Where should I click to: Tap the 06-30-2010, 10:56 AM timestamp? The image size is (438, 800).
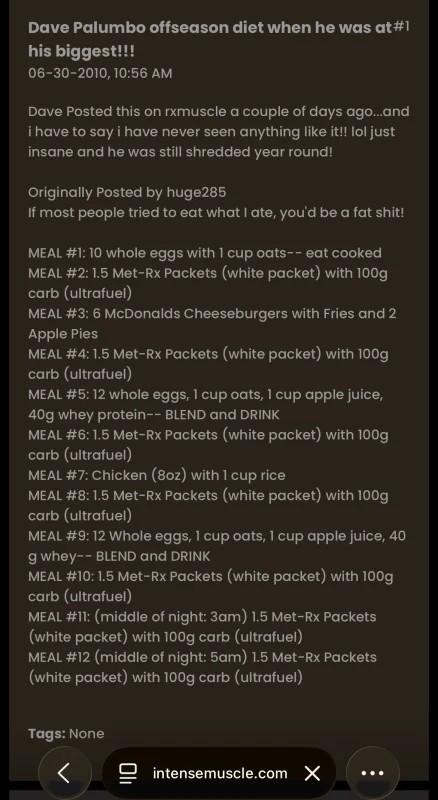(x=100, y=73)
